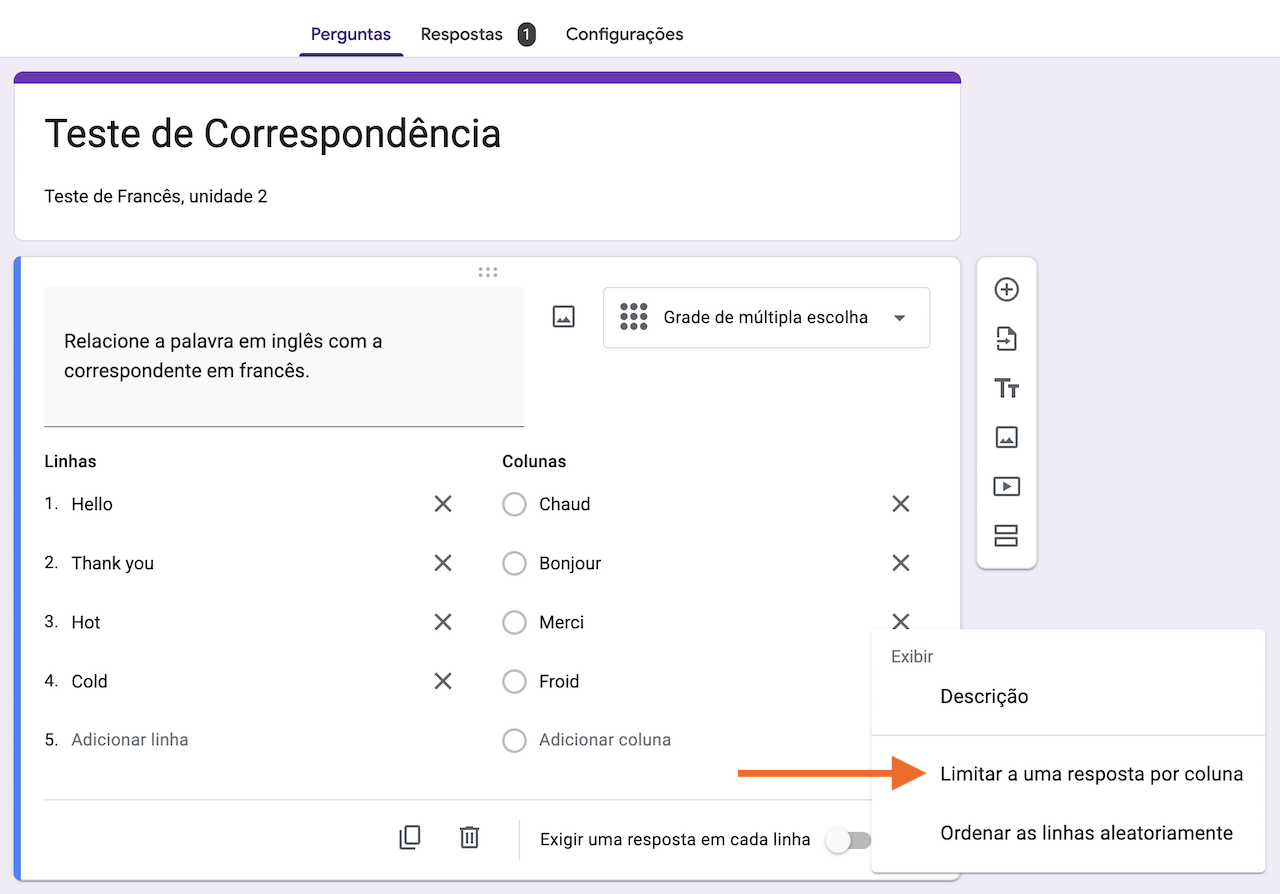The width and height of the screenshot is (1280, 894).
Task: Add a new section to the form
Action: pos(1006,536)
